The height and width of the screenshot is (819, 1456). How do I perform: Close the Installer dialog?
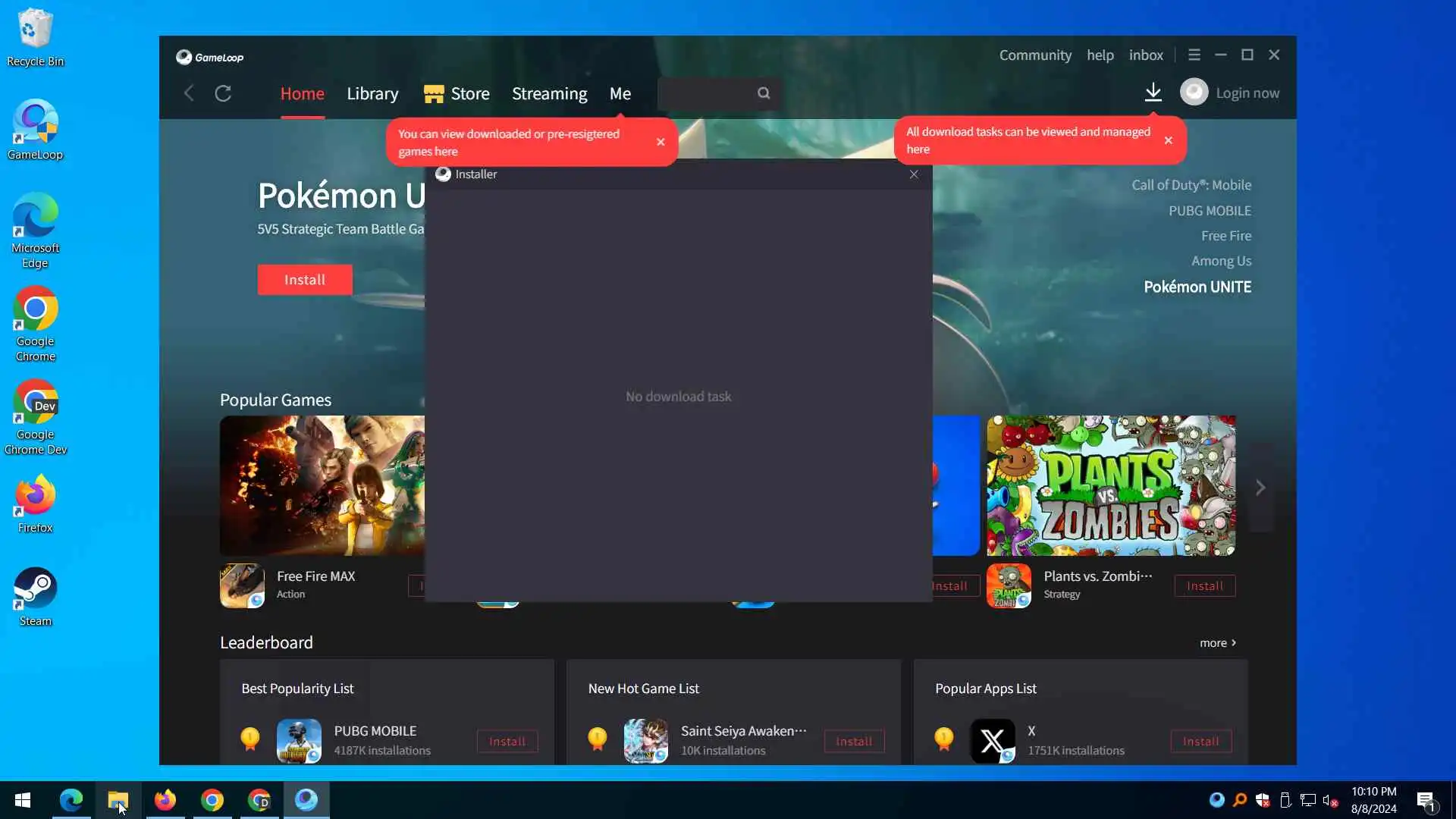[x=914, y=174]
